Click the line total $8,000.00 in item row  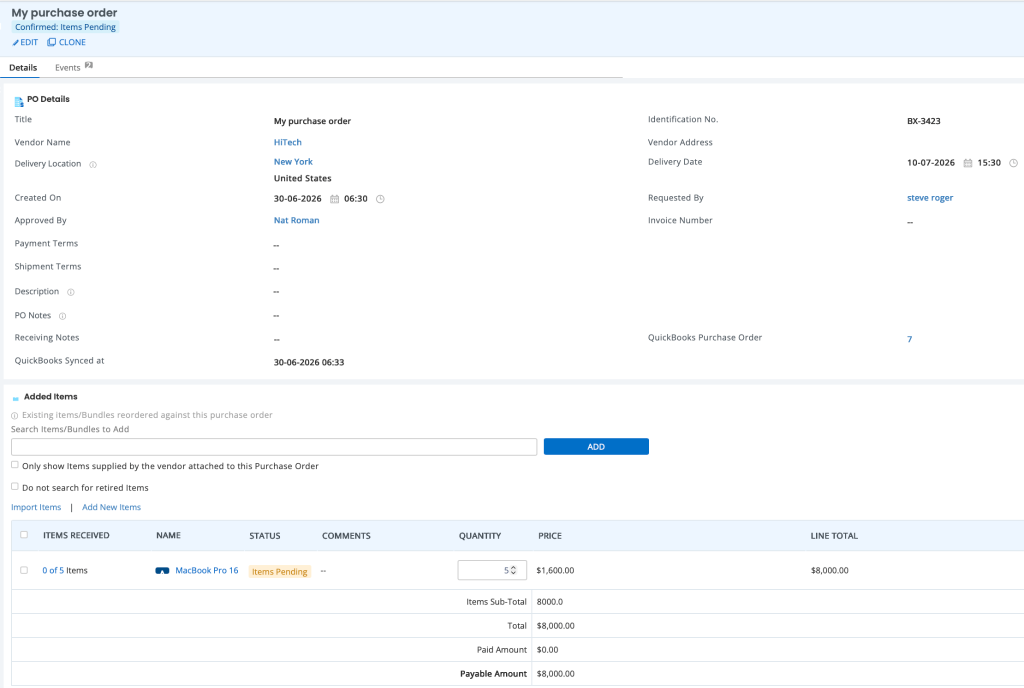click(829, 571)
